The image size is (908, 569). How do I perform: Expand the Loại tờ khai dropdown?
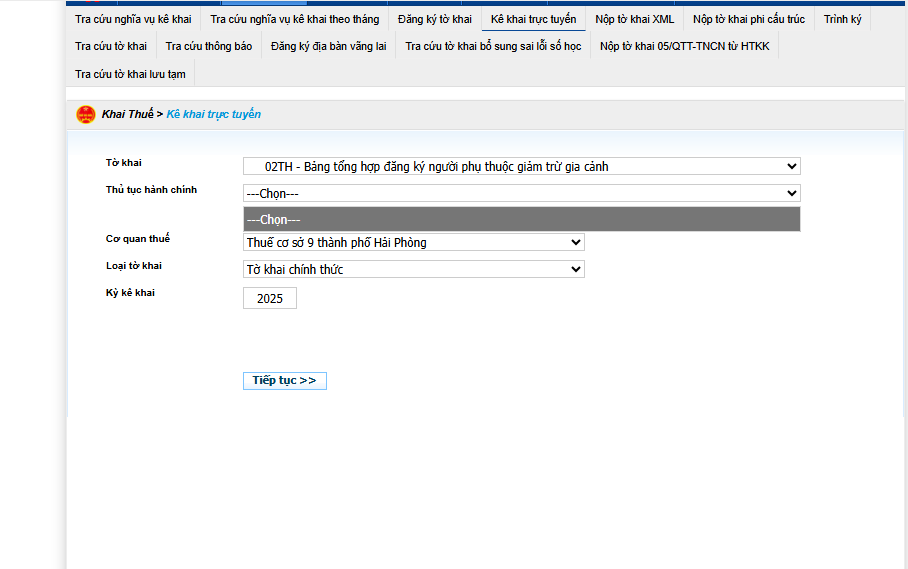[413, 269]
